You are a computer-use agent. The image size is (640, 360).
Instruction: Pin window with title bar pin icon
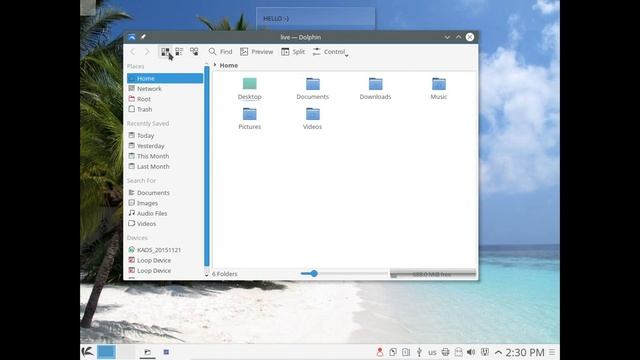[x=143, y=37]
